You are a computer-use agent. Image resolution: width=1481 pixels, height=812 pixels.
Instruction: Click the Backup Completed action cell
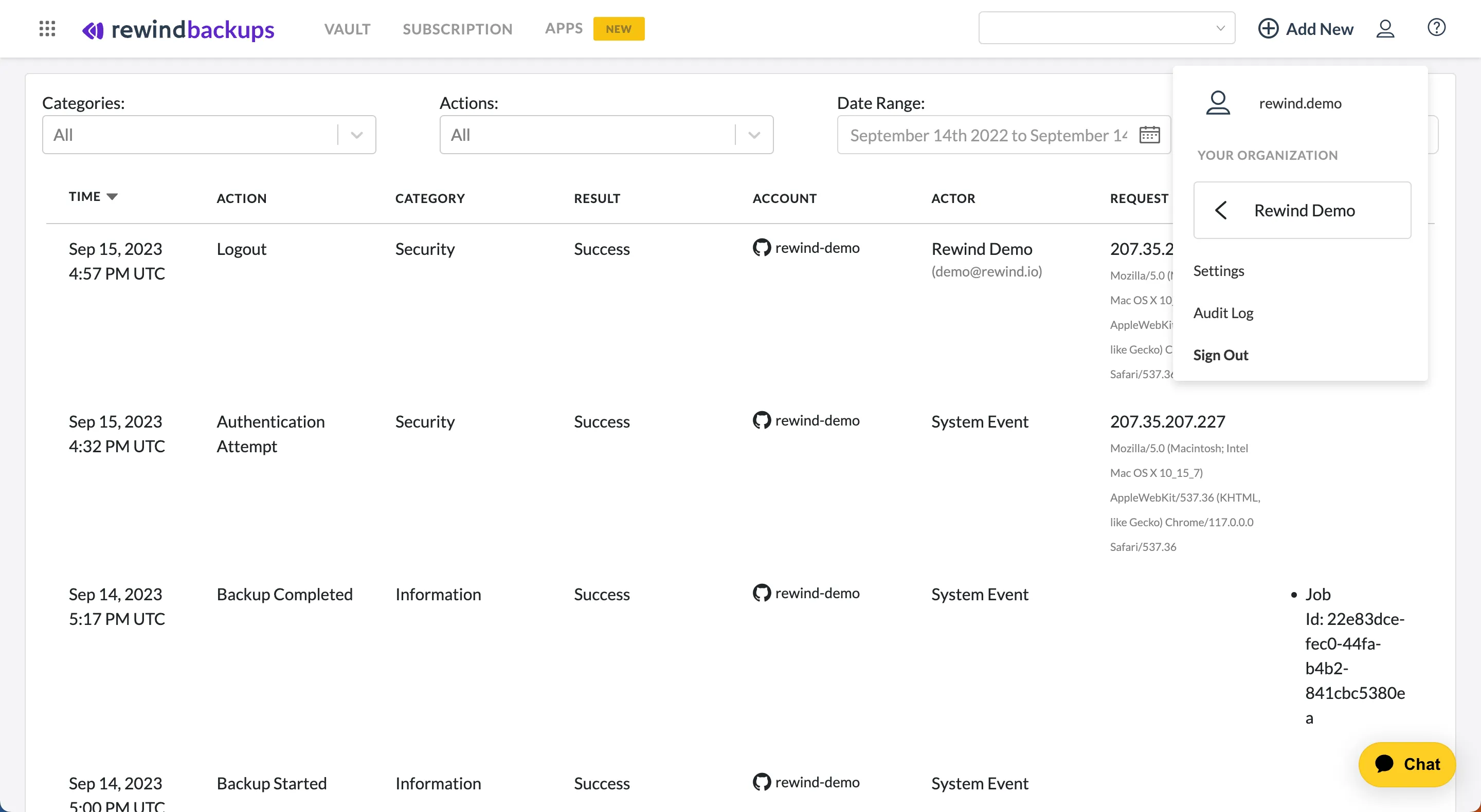(284, 594)
